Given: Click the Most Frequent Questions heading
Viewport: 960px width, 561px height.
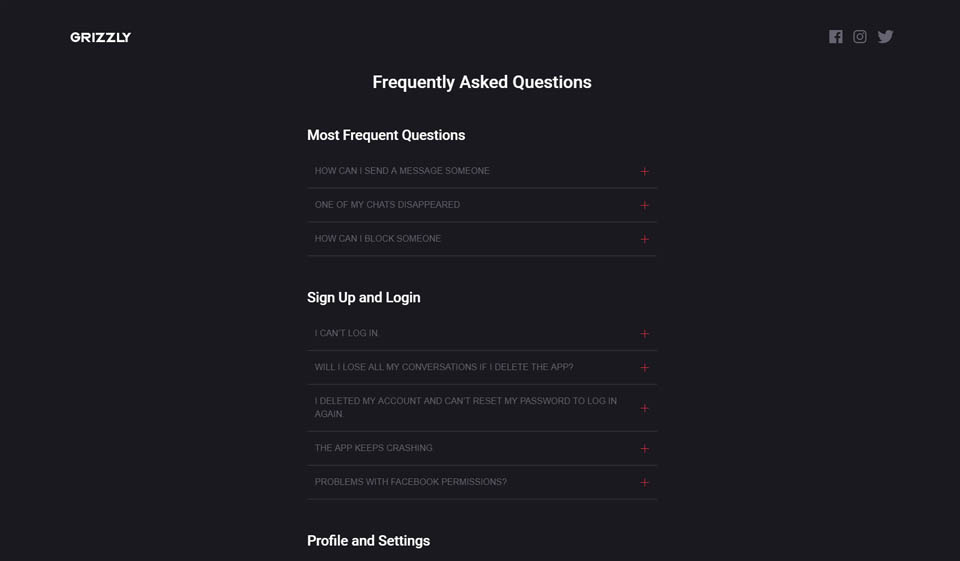Looking at the screenshot, I should [386, 135].
